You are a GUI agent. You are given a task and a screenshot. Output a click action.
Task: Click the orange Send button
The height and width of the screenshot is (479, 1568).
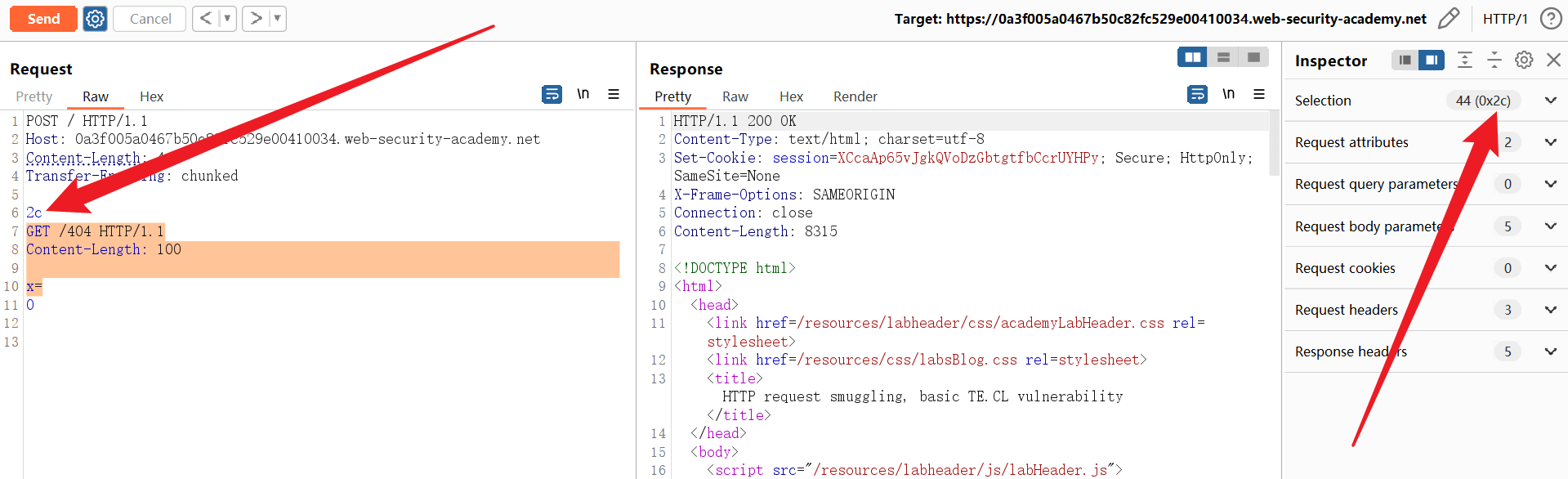tap(43, 19)
